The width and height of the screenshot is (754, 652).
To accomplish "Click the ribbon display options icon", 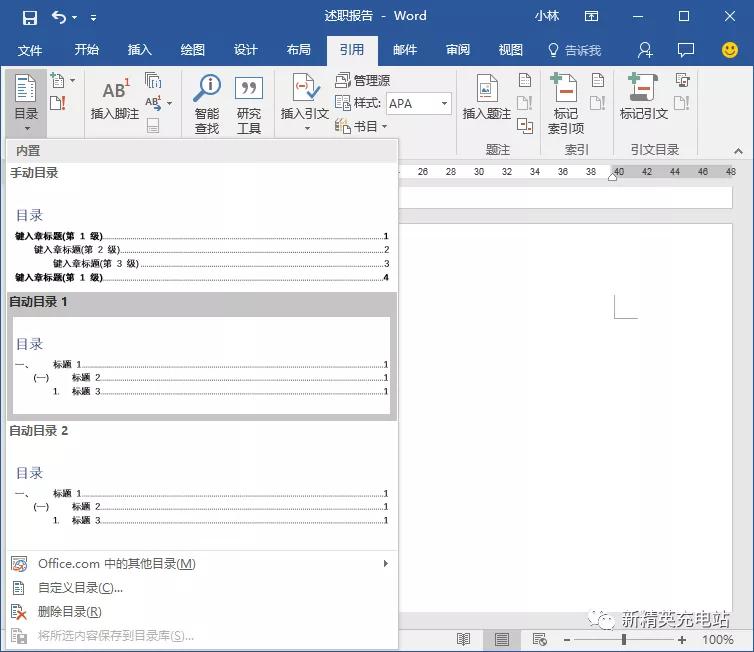I will [591, 16].
